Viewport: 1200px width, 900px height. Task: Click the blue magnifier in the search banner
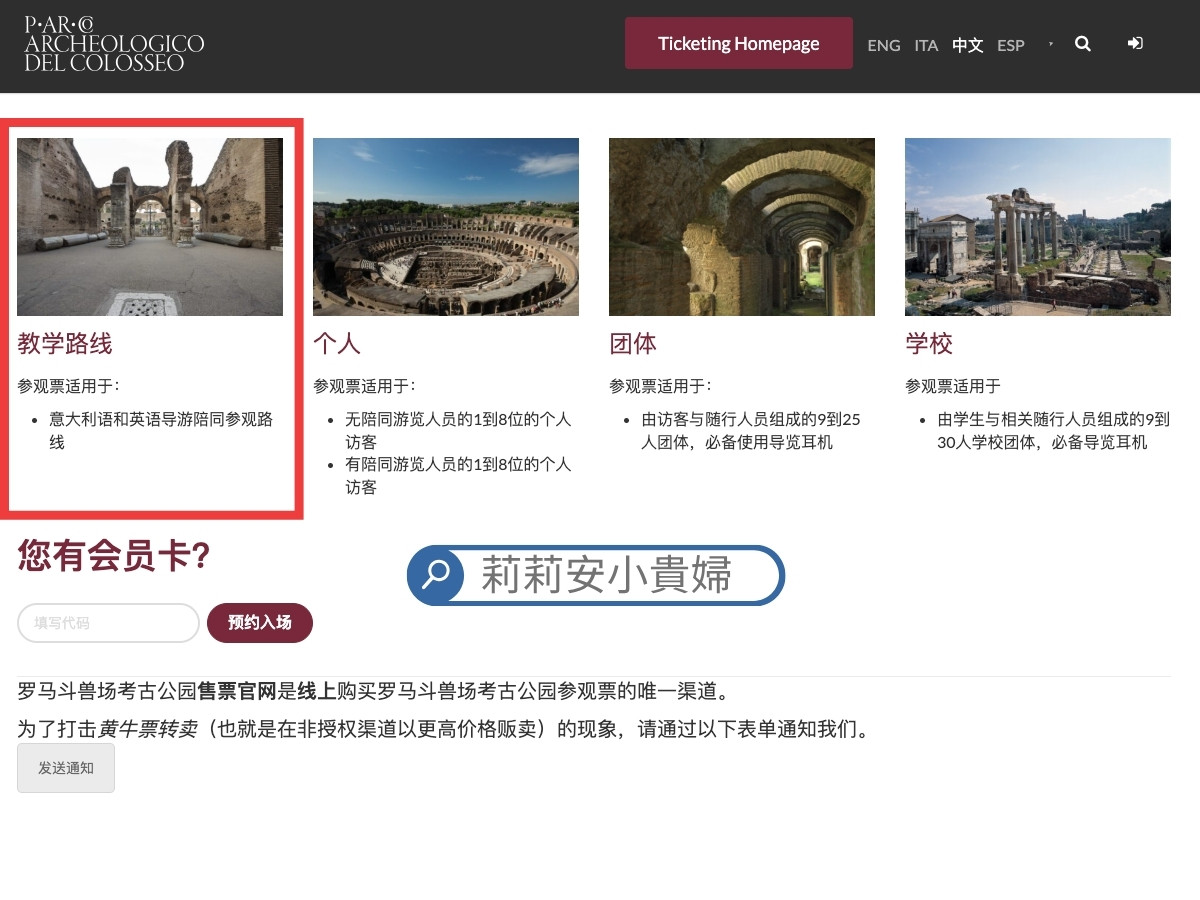[x=435, y=574]
